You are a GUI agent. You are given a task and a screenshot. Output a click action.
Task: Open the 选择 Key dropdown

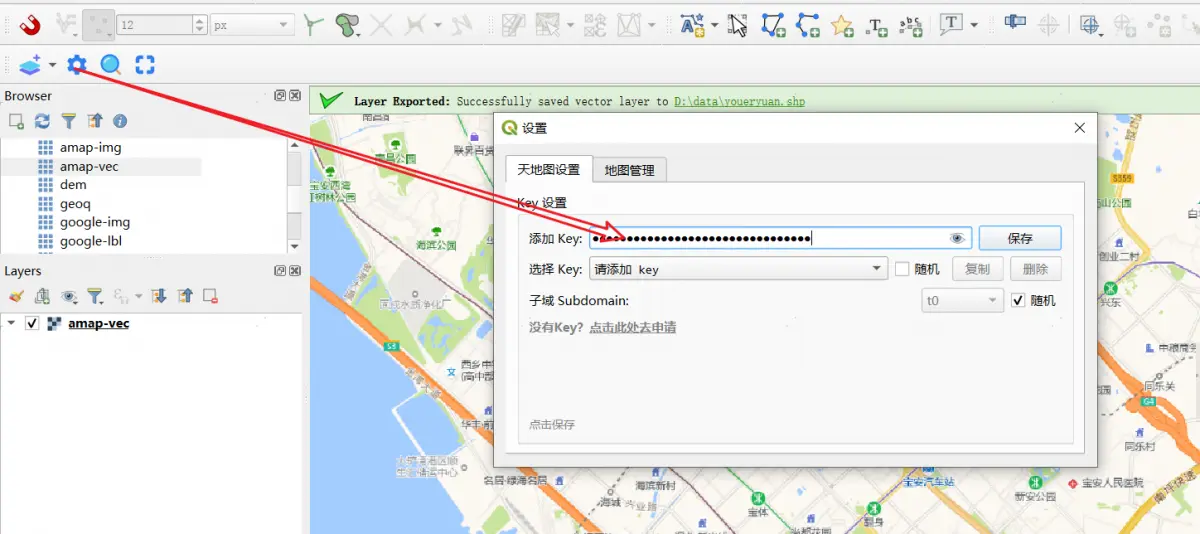pyautogui.click(x=738, y=269)
